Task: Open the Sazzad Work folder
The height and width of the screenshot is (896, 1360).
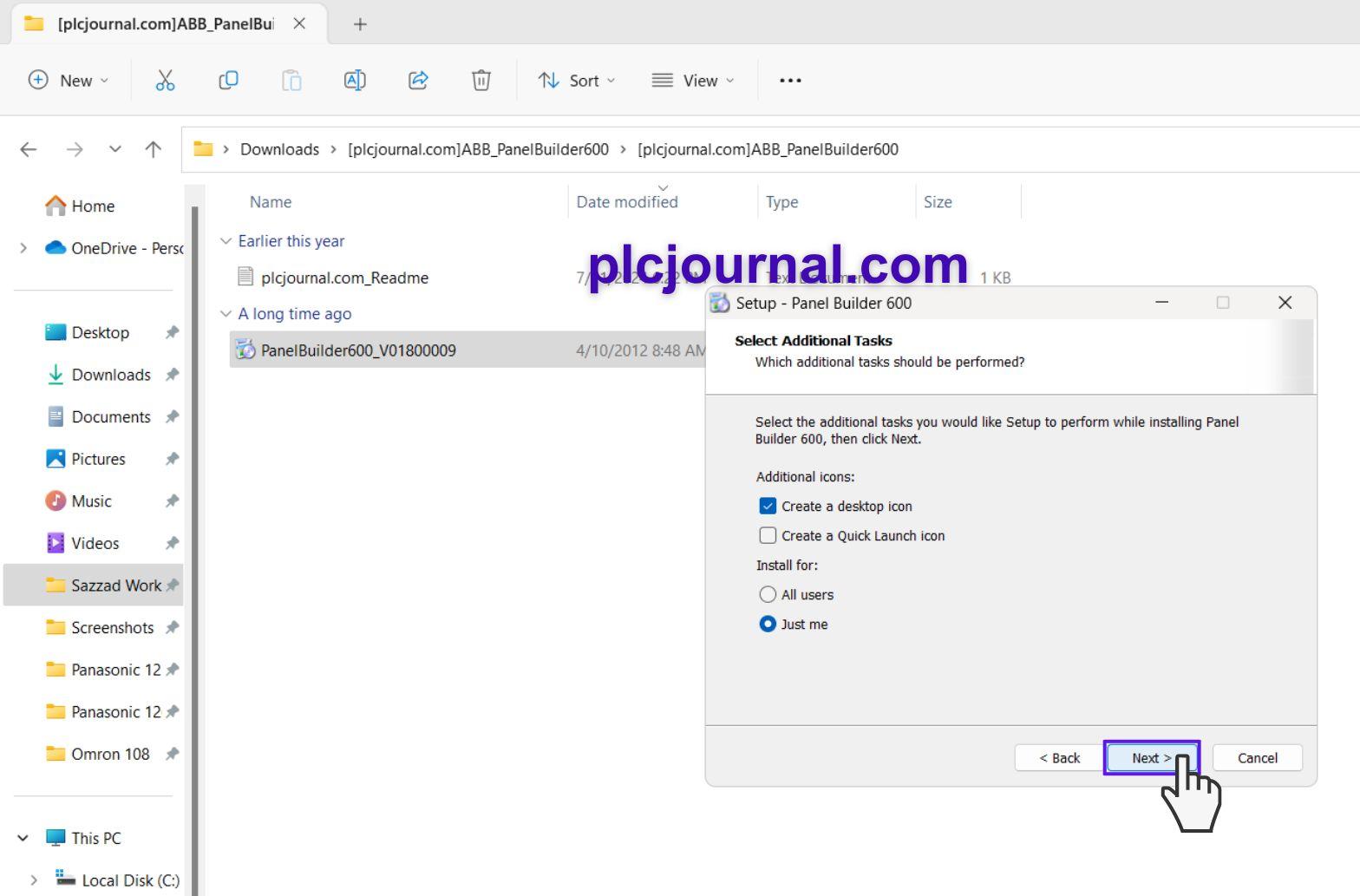Action: pyautogui.click(x=94, y=585)
